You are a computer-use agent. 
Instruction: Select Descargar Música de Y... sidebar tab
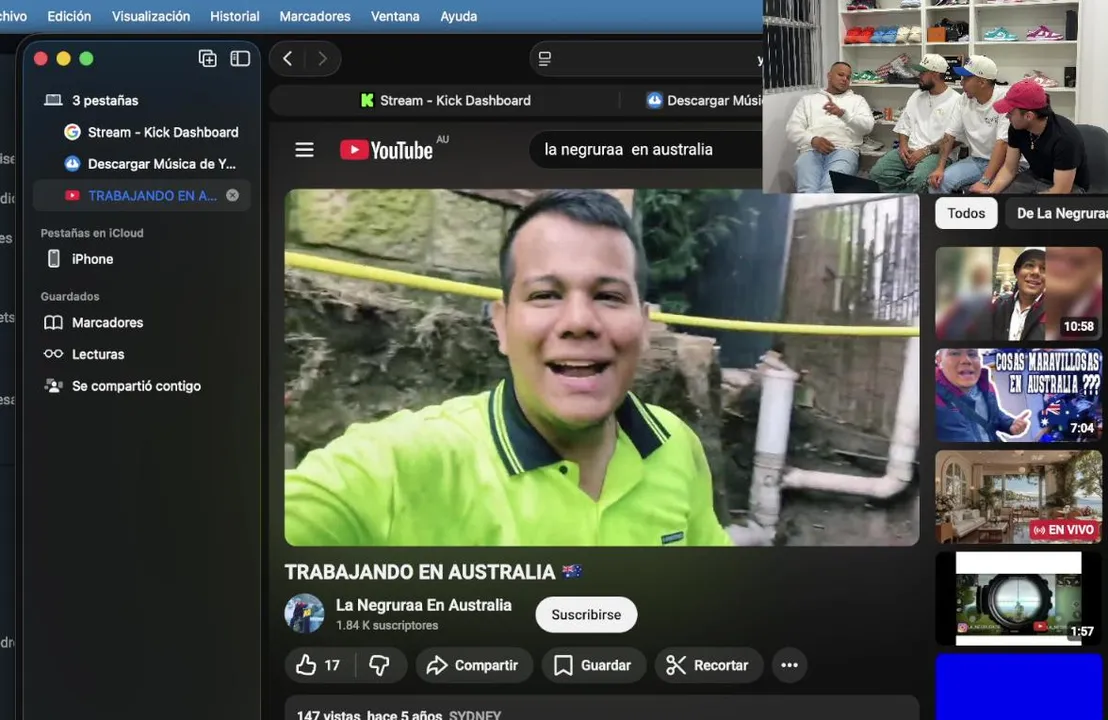click(x=143, y=164)
